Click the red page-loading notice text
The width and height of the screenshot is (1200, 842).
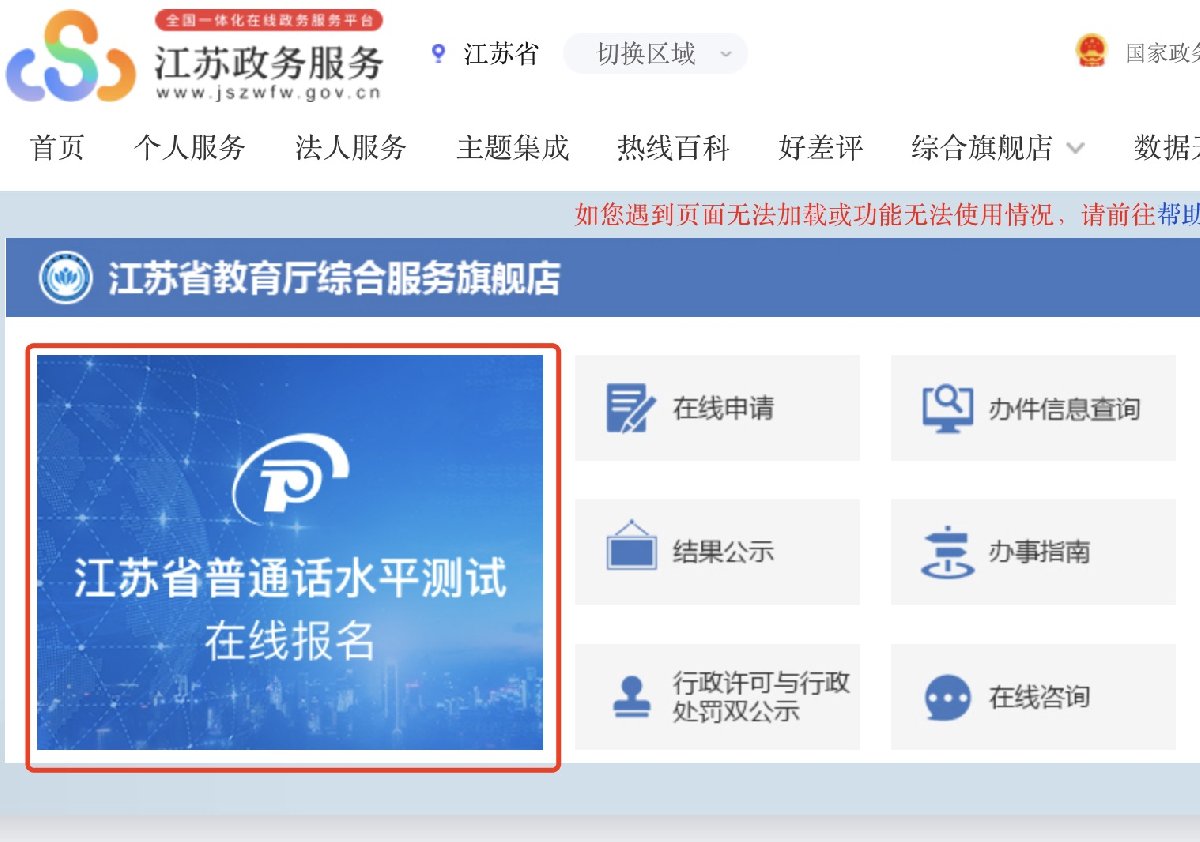pyautogui.click(x=865, y=214)
